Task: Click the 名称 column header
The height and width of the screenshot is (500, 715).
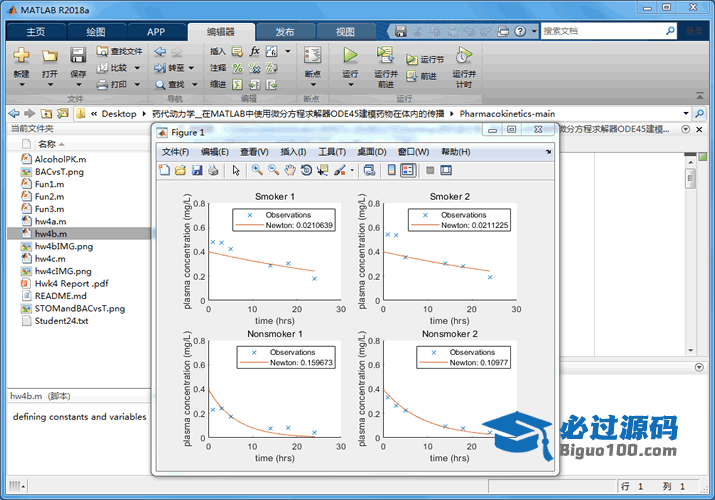Action: pos(47,144)
